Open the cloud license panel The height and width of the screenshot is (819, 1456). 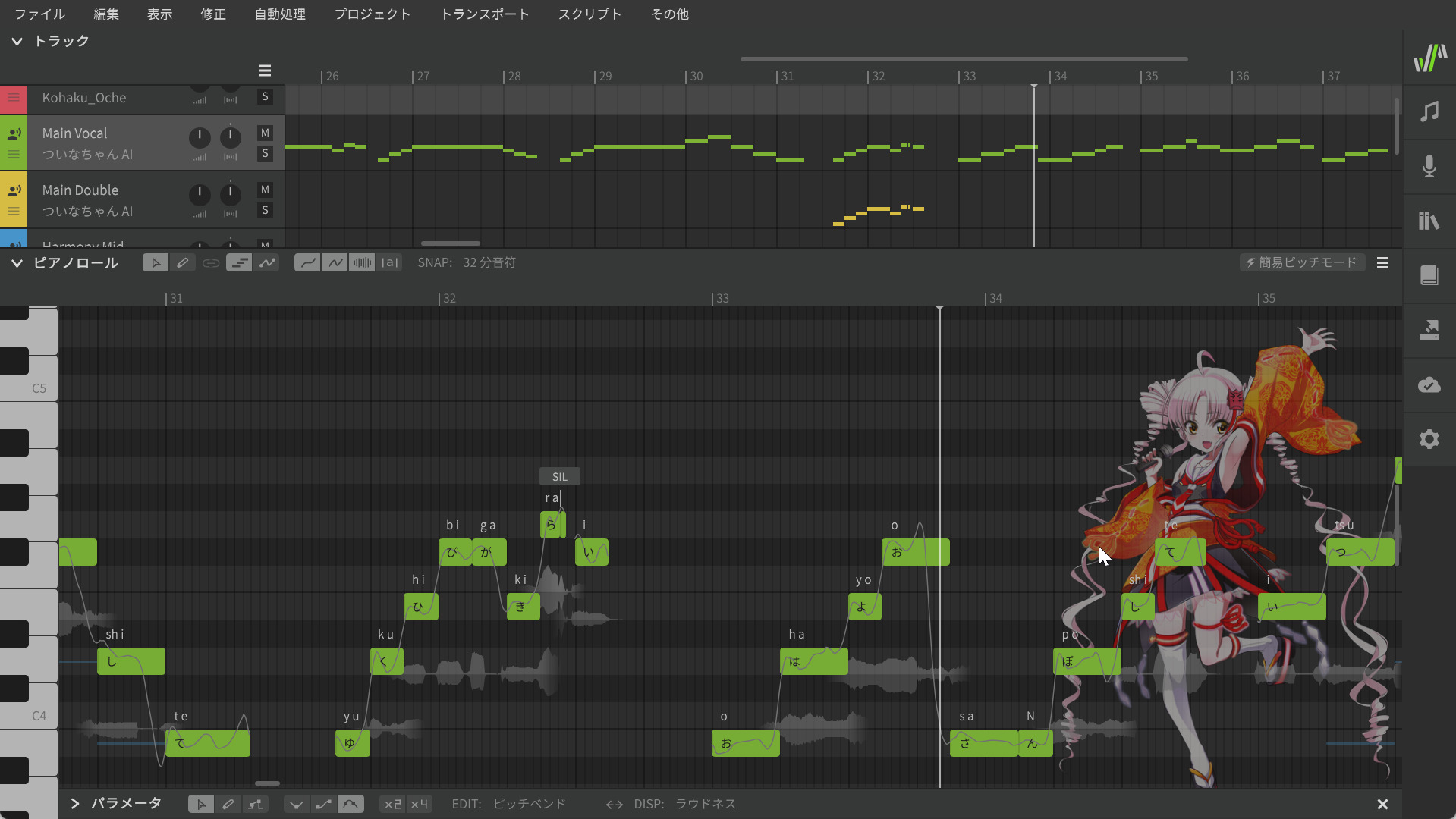[1429, 384]
